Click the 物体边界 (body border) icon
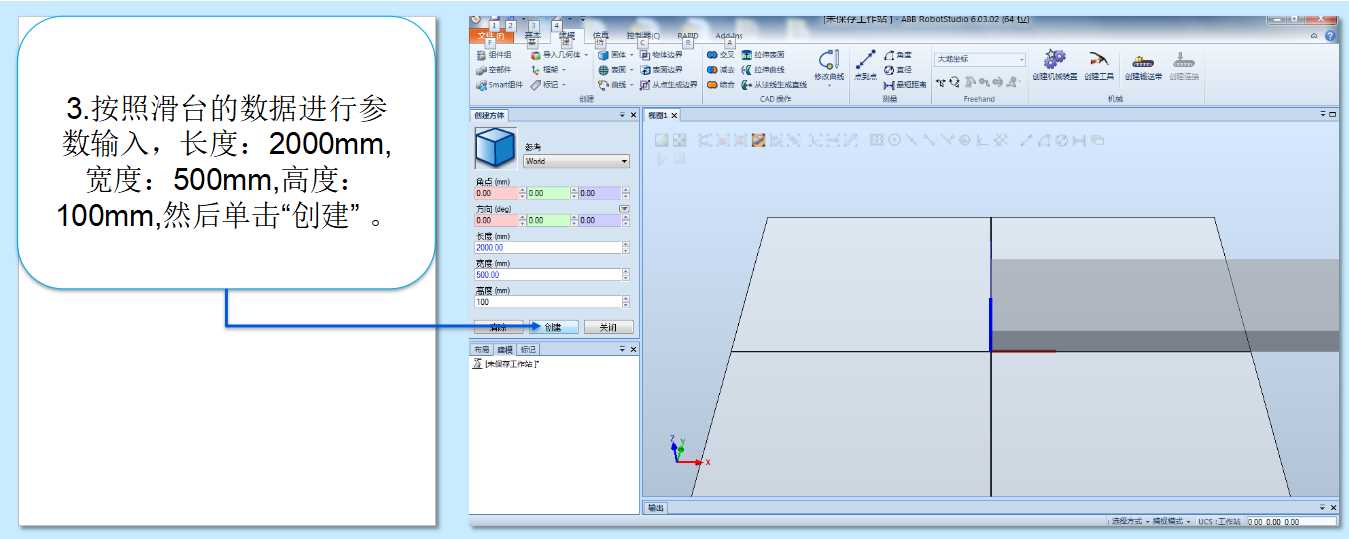Image resolution: width=1349 pixels, height=539 pixels. (x=645, y=55)
